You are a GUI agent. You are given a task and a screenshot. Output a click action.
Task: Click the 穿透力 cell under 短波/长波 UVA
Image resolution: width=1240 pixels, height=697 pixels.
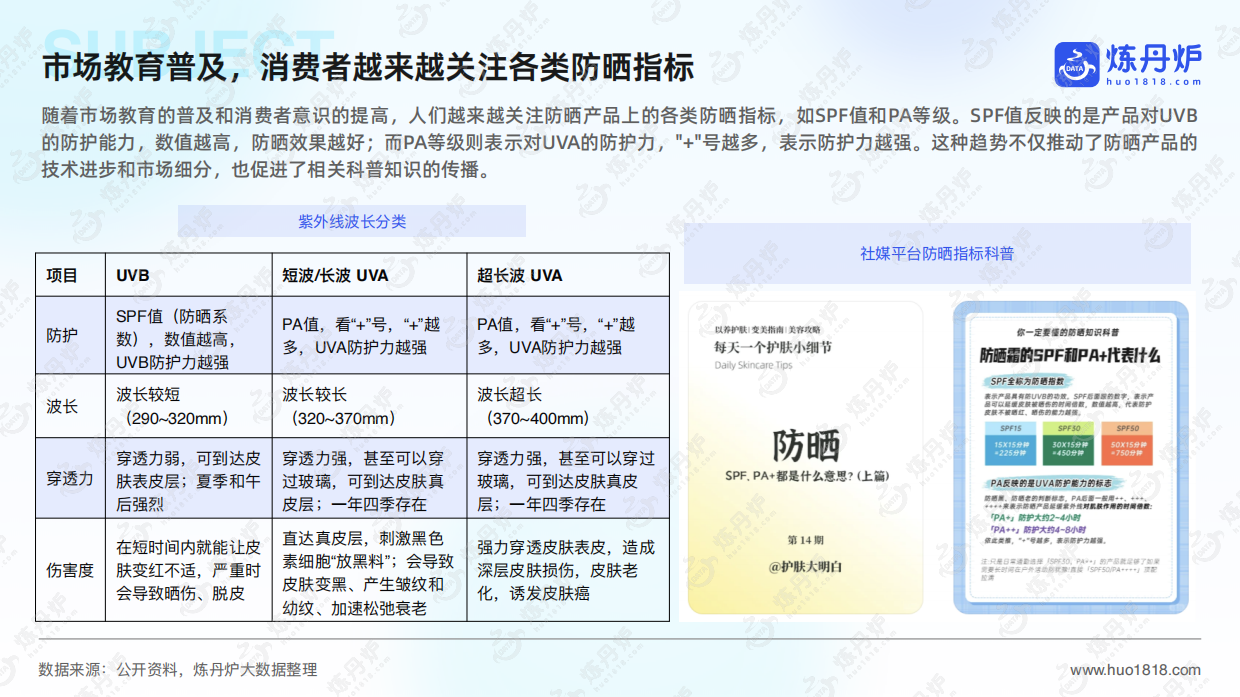click(369, 478)
